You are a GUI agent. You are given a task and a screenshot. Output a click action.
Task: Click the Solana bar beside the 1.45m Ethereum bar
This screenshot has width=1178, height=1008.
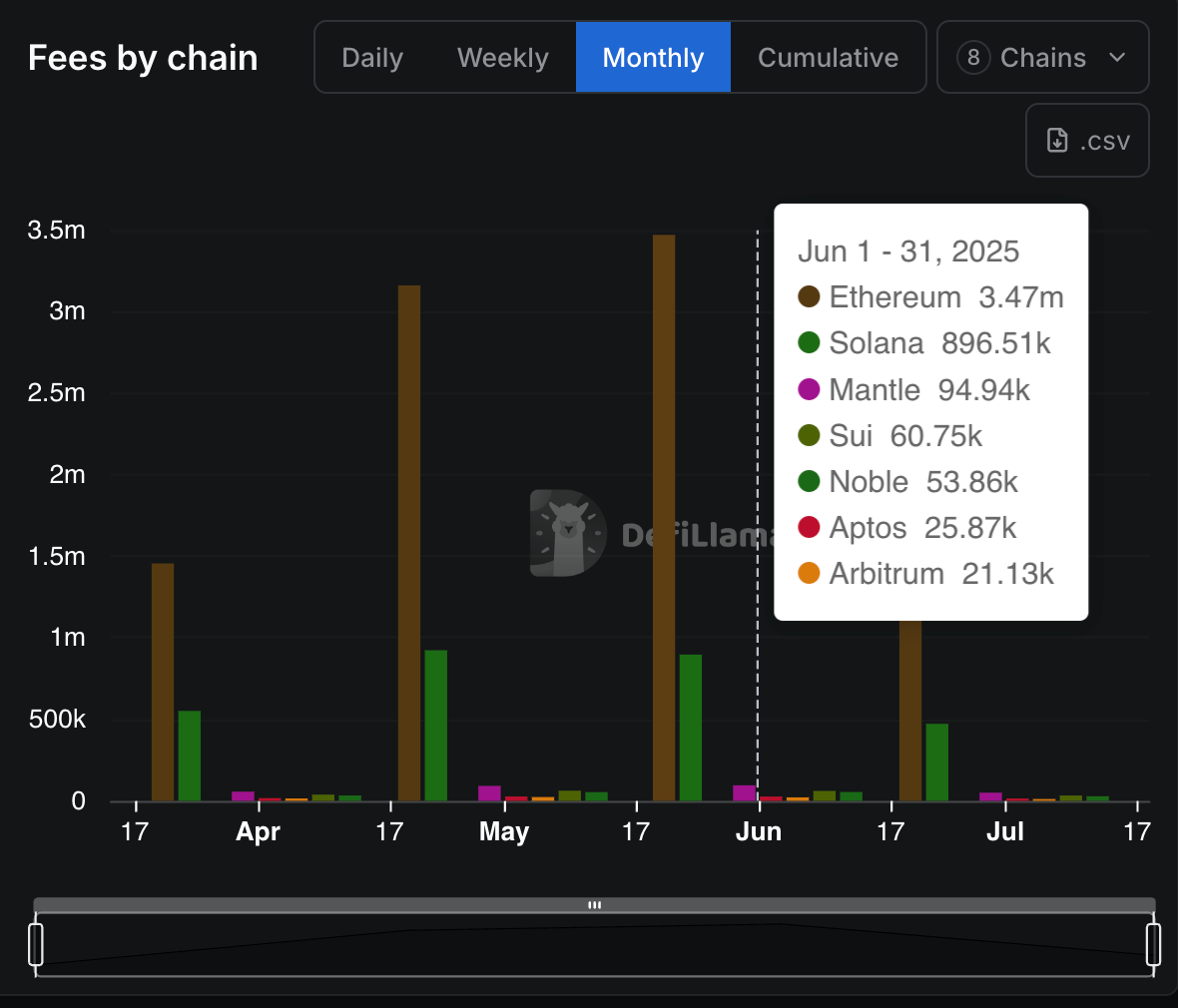click(190, 756)
